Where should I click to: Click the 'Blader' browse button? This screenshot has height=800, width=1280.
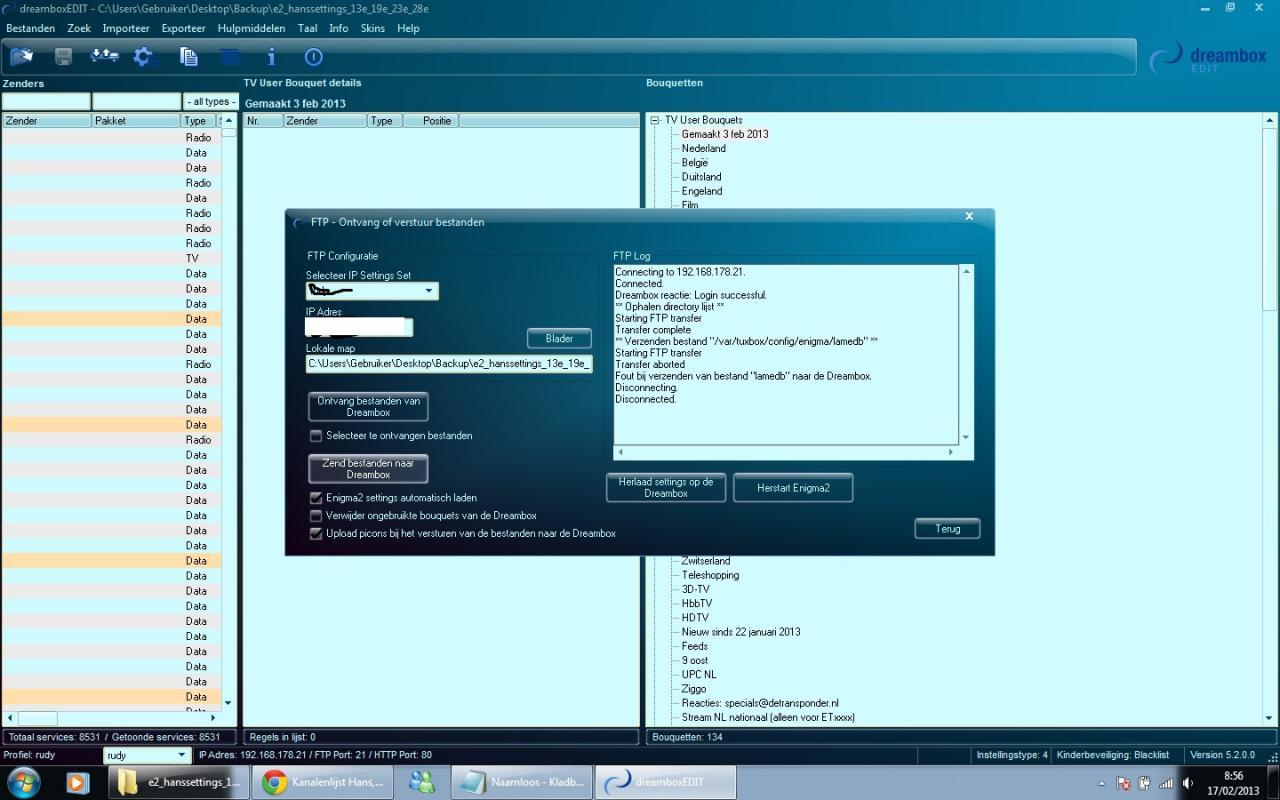tap(559, 339)
